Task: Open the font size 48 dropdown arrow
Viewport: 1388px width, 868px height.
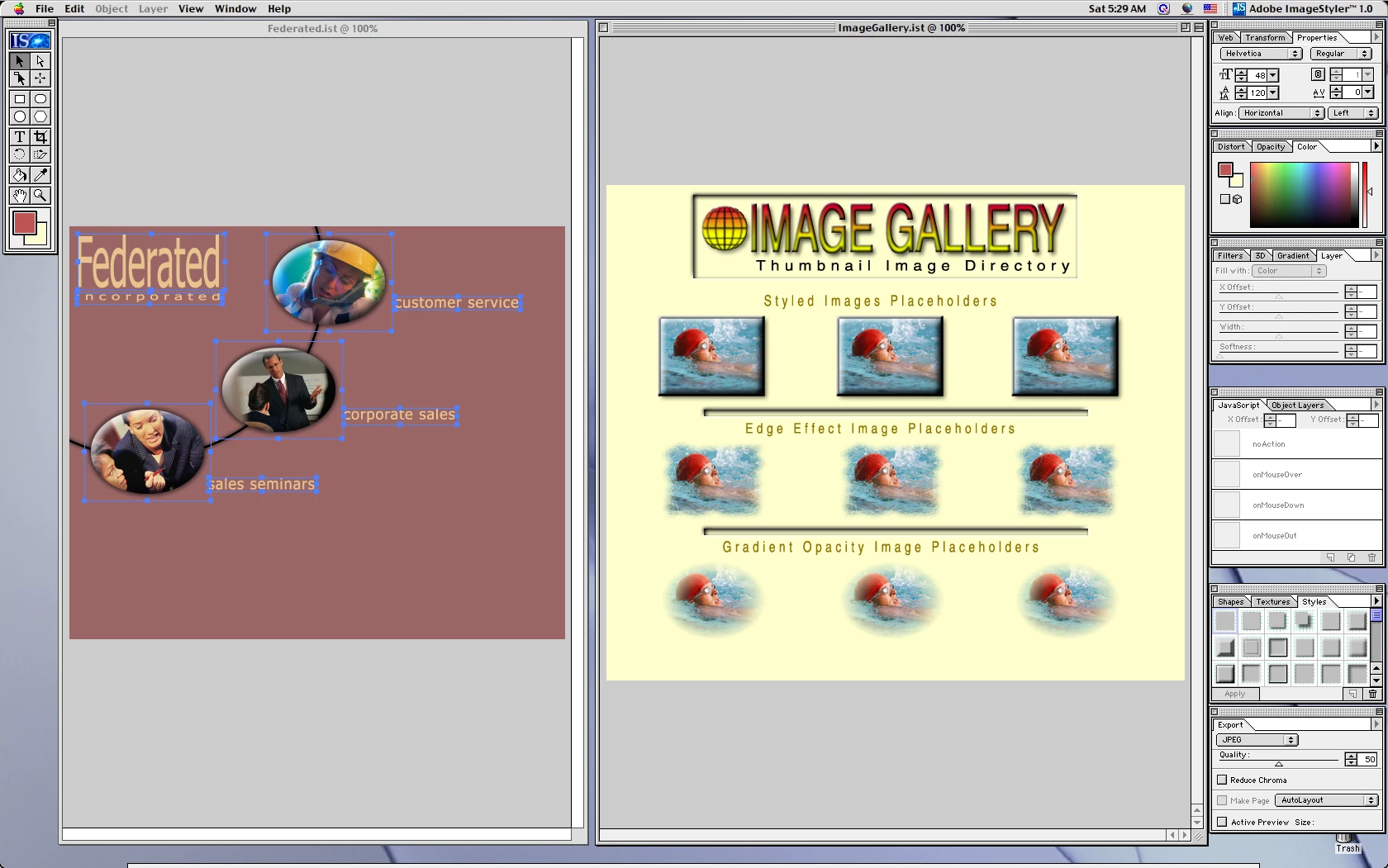Action: tap(1272, 75)
